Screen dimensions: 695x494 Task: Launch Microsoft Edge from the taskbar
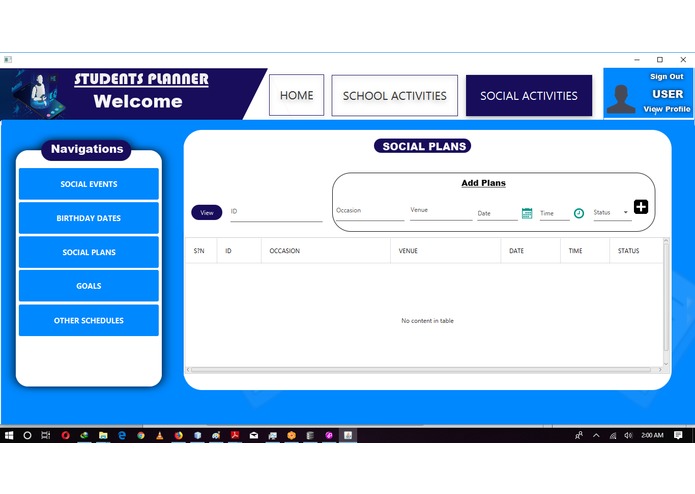(122, 435)
